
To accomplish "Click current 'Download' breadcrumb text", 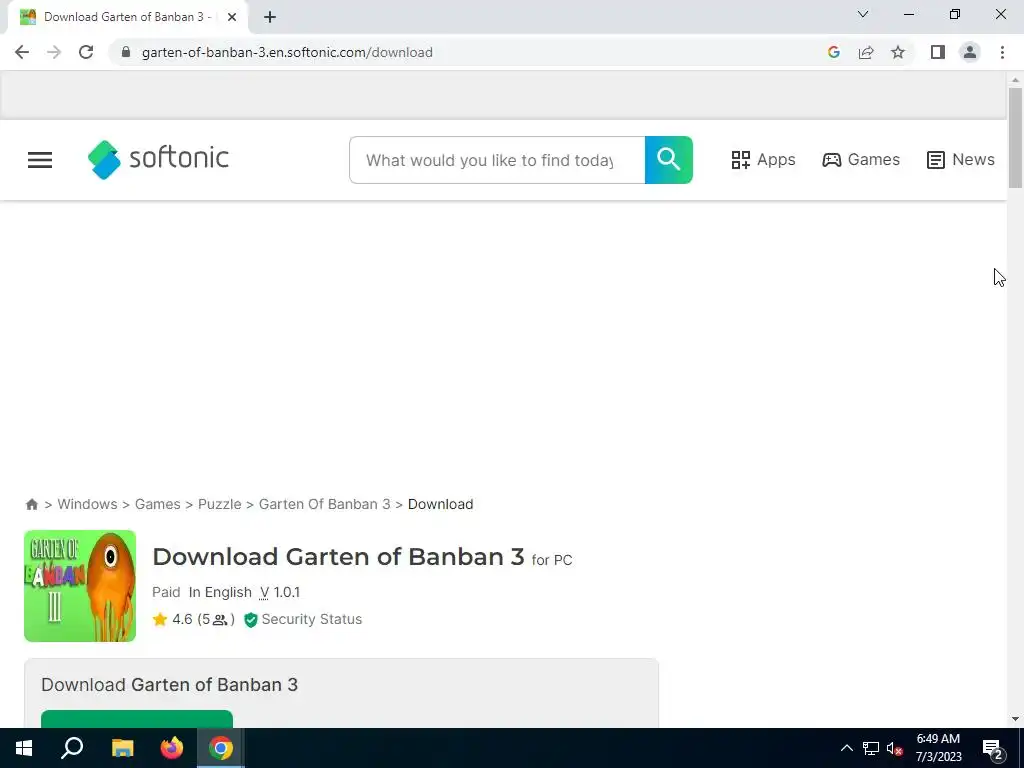I will [x=440, y=504].
